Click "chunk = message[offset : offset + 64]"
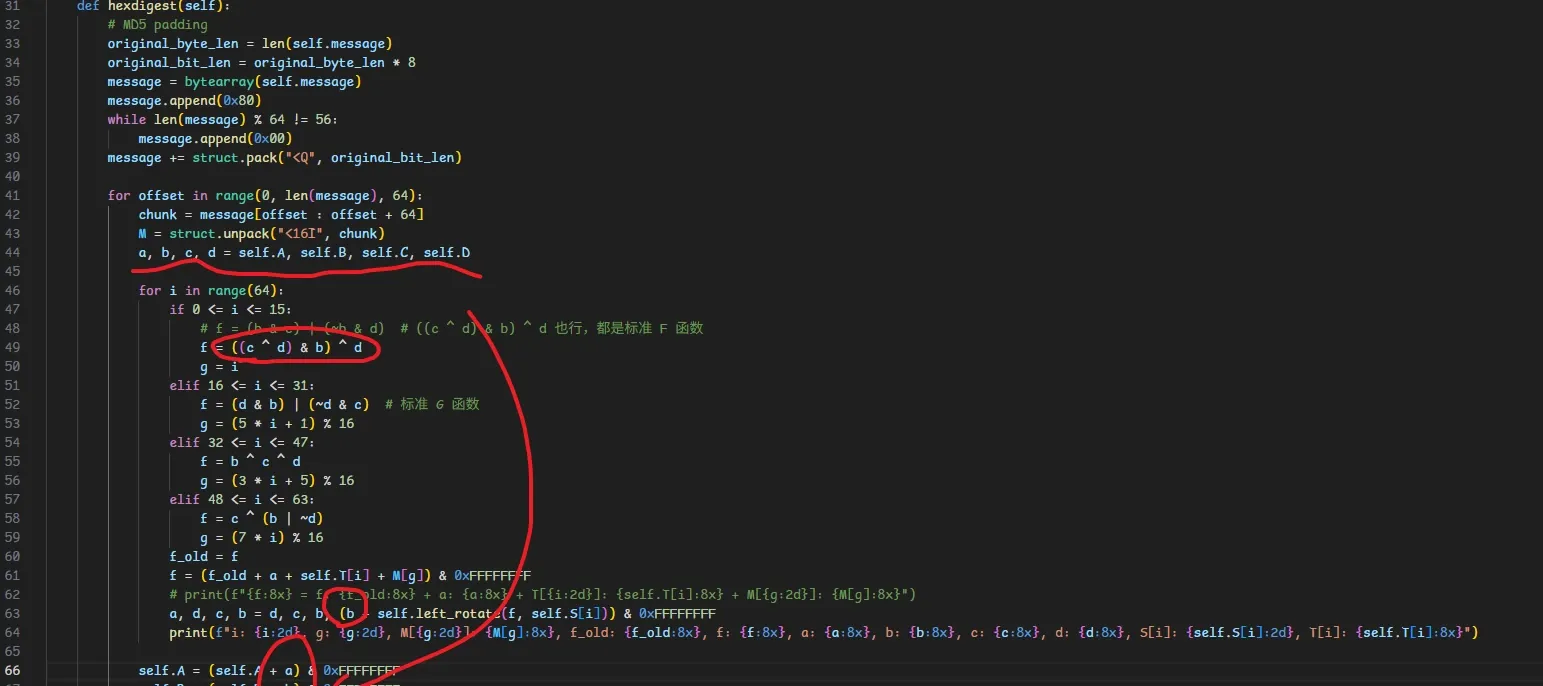 coord(281,214)
